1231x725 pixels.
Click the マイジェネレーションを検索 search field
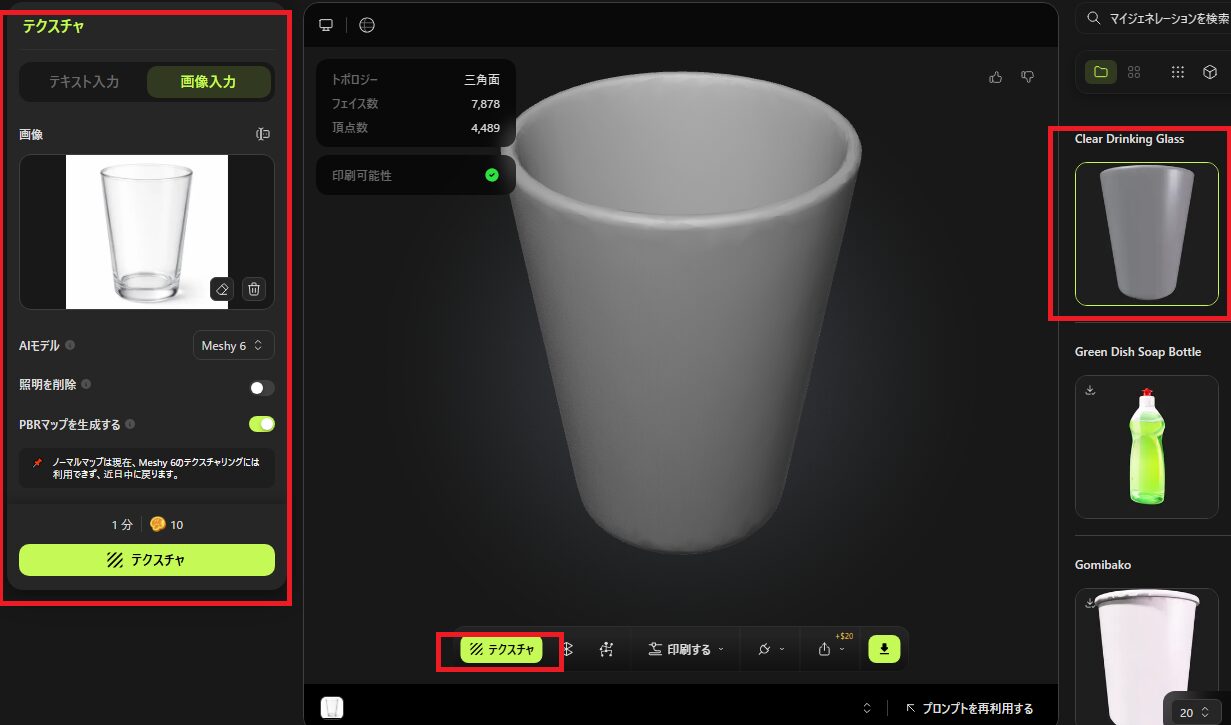click(1165, 18)
